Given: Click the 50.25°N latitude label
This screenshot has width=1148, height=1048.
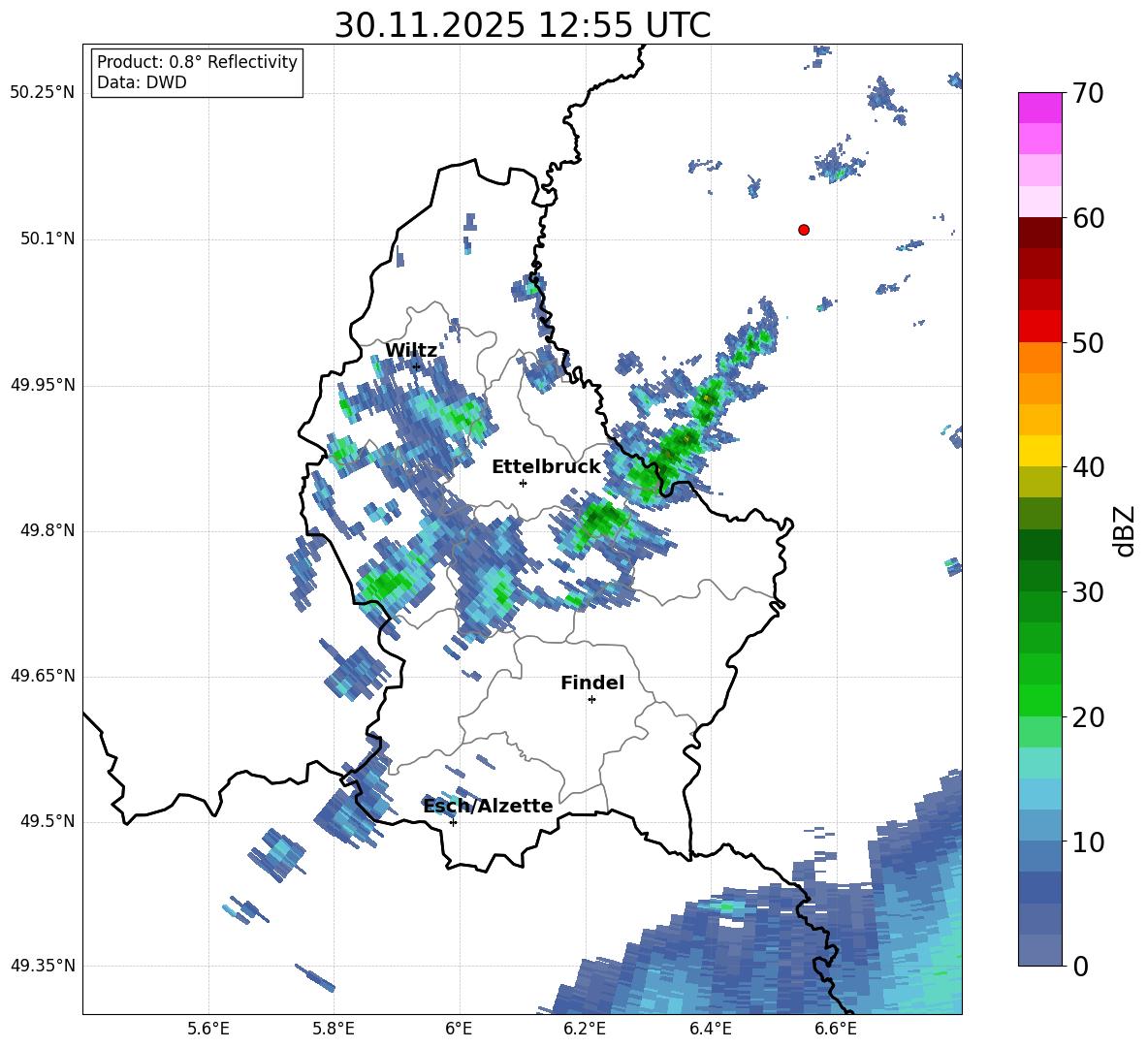Looking at the screenshot, I should [44, 93].
